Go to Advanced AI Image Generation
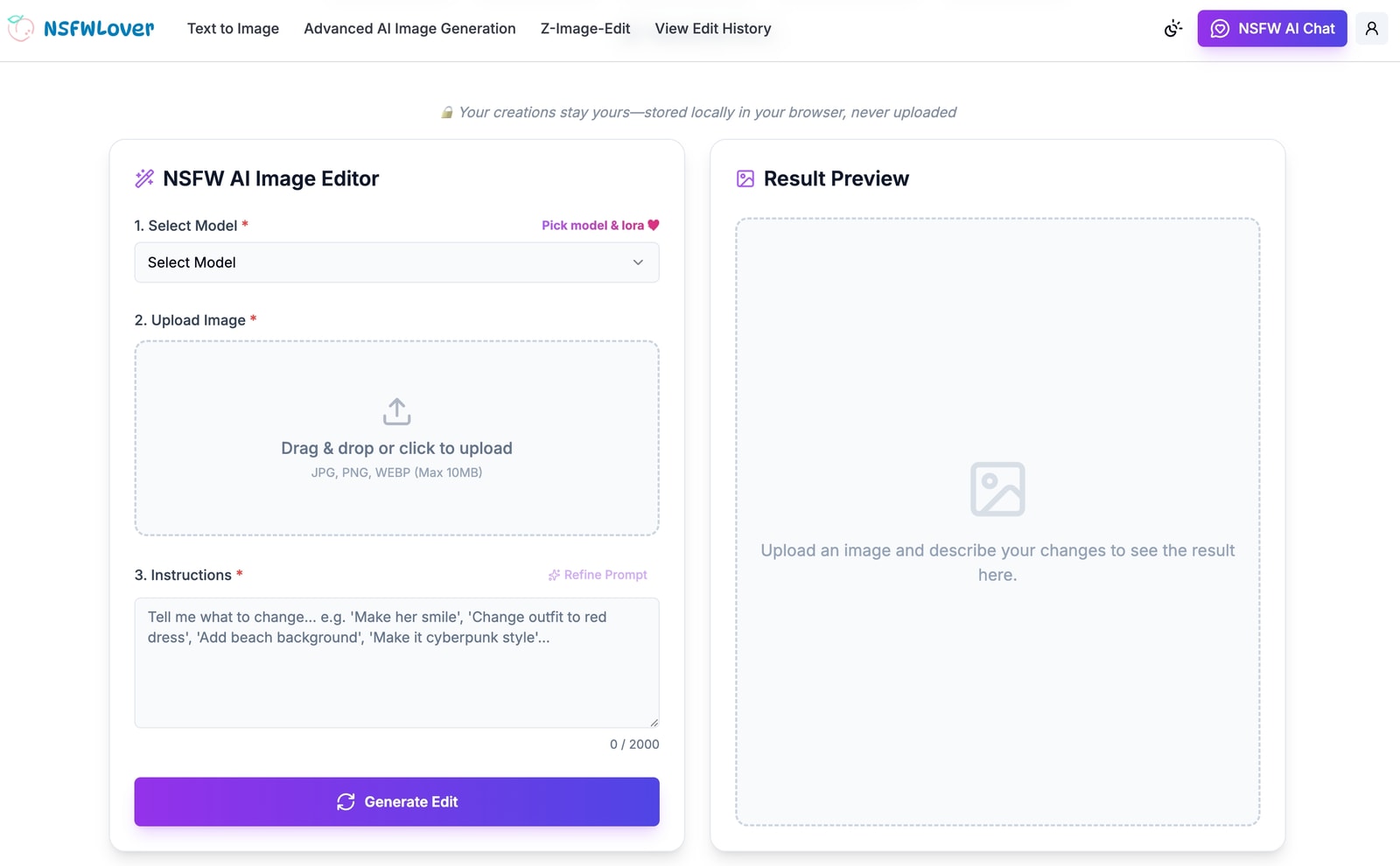This screenshot has height=866, width=1400. tap(409, 29)
